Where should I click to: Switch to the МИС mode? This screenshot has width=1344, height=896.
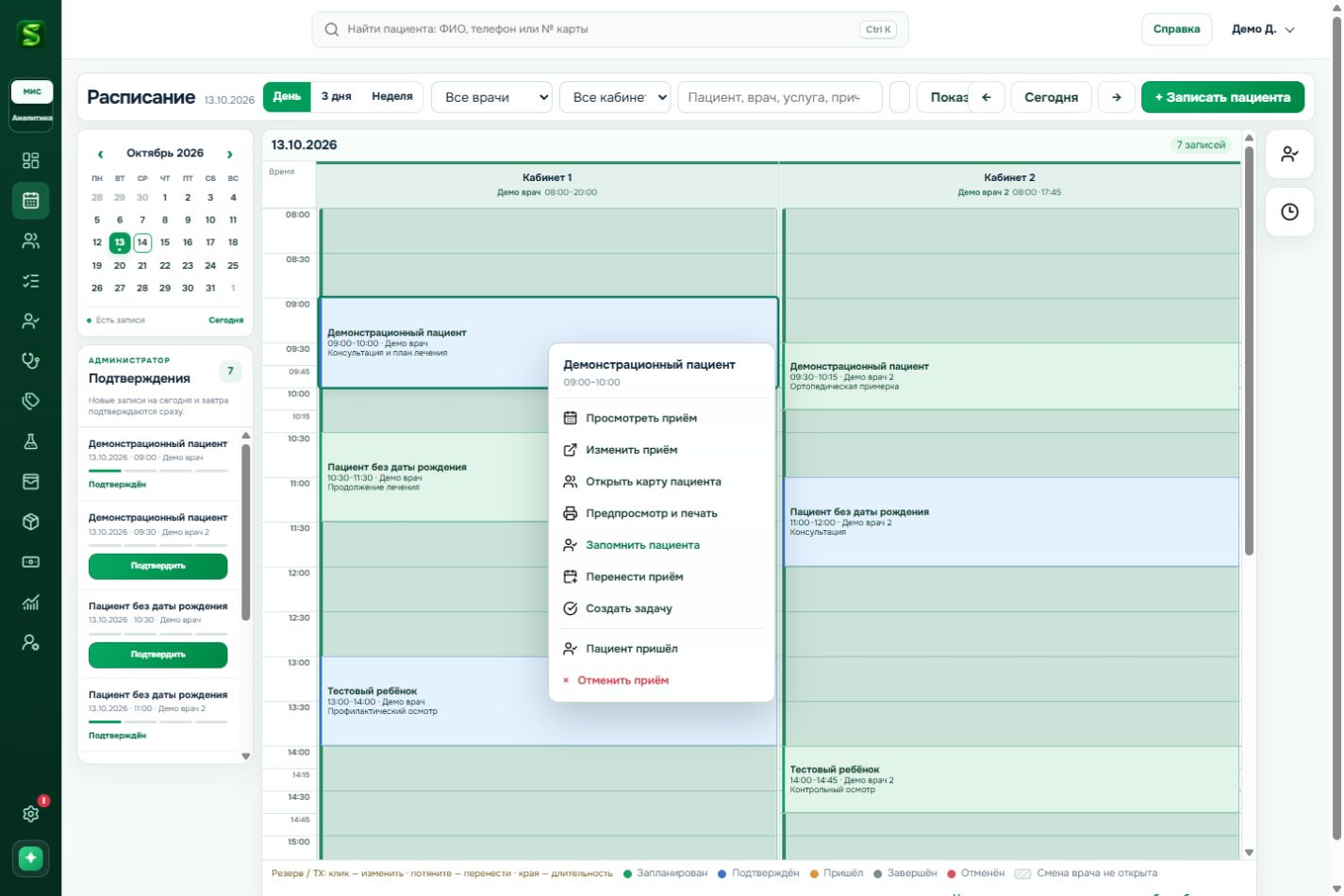pyautogui.click(x=32, y=91)
